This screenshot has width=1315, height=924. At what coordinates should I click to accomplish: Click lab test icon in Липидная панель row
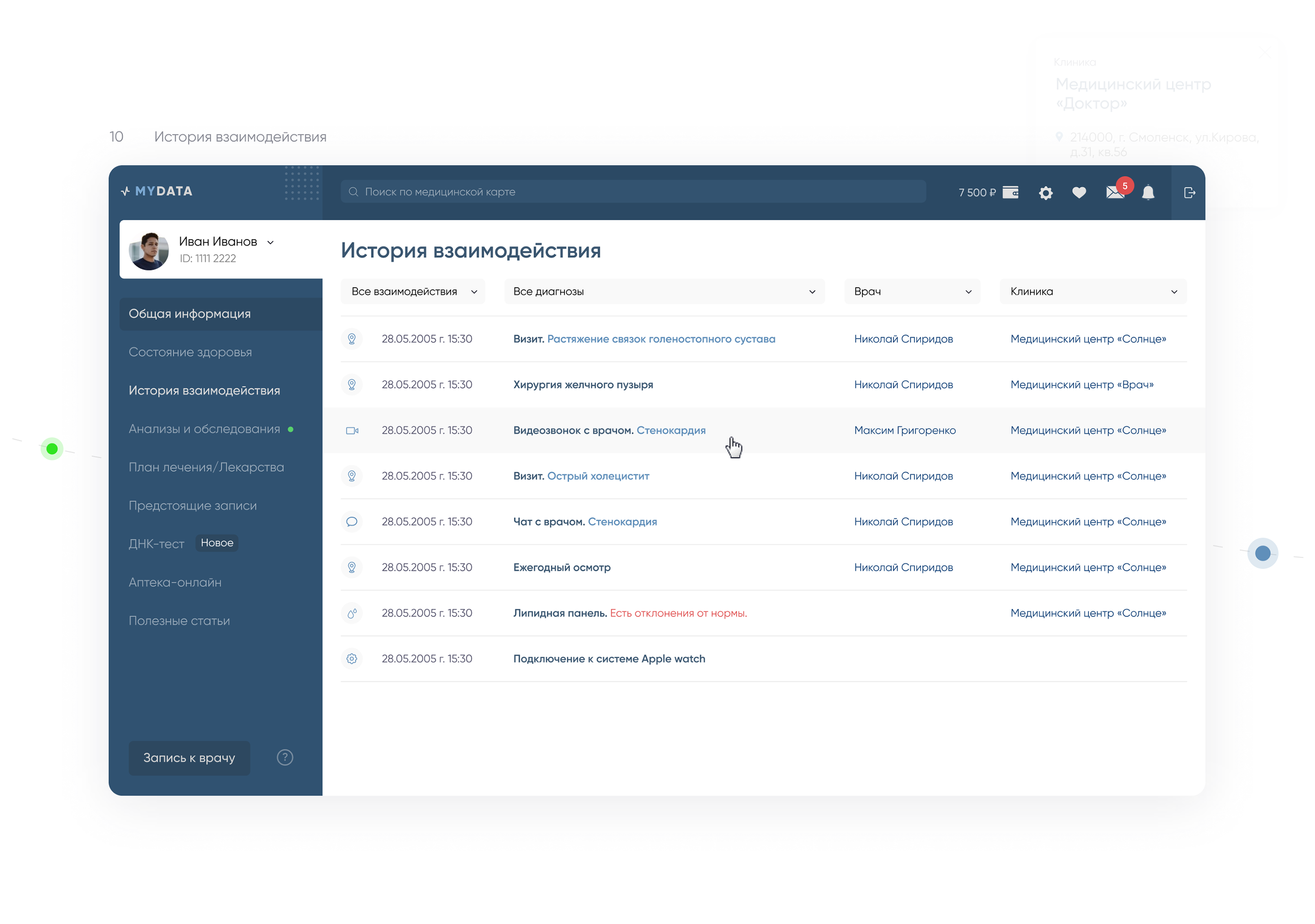point(352,613)
